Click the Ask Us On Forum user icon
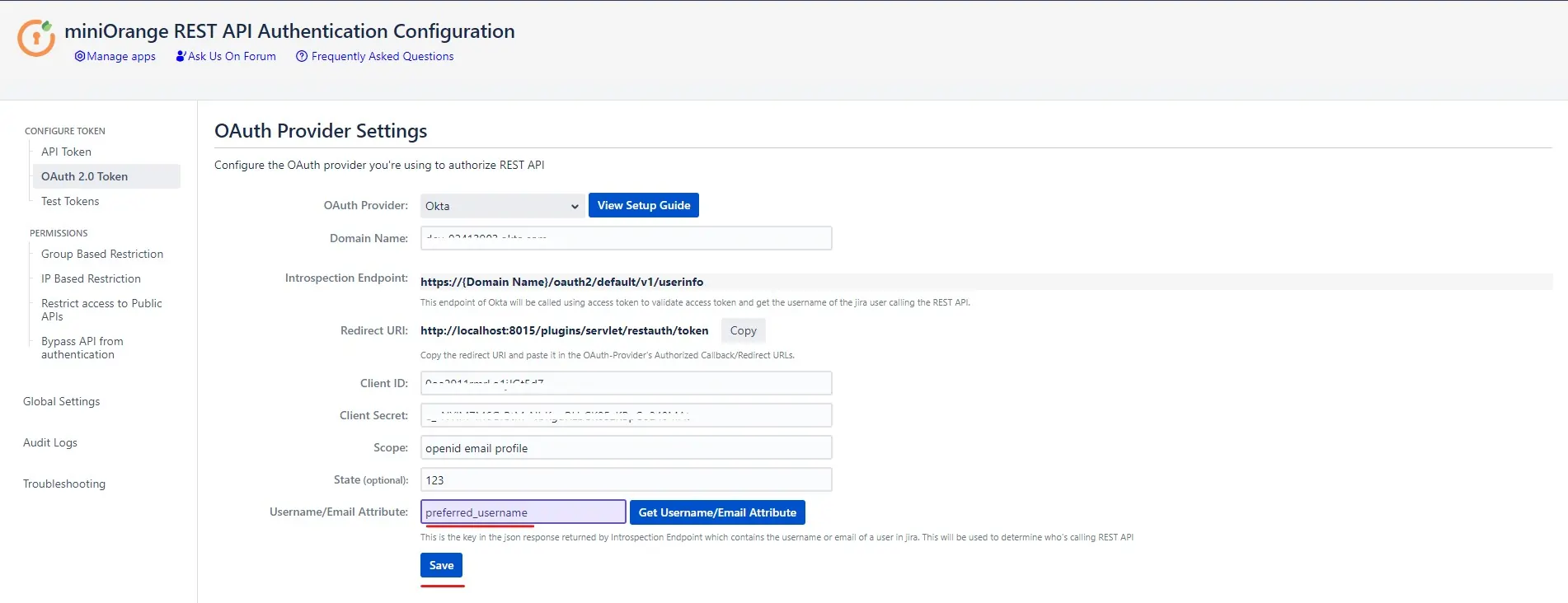This screenshot has width=1568, height=603. coord(181,56)
